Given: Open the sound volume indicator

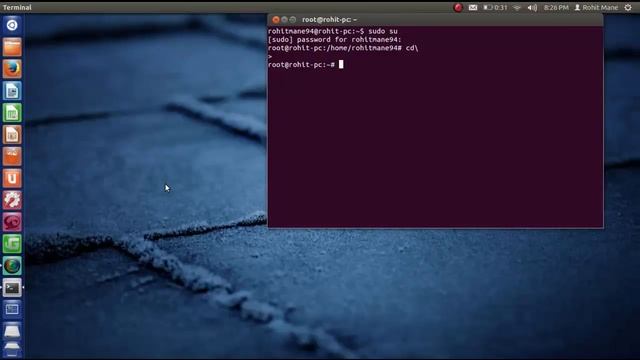Looking at the screenshot, I should click(x=532, y=7).
